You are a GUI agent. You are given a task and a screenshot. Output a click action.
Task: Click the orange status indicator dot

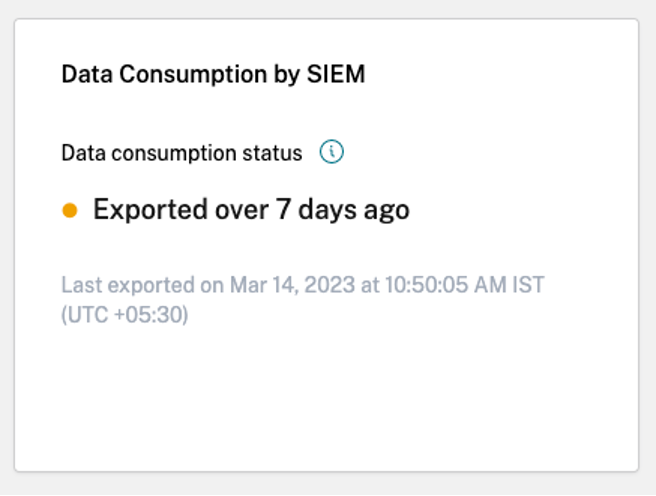pyautogui.click(x=70, y=211)
